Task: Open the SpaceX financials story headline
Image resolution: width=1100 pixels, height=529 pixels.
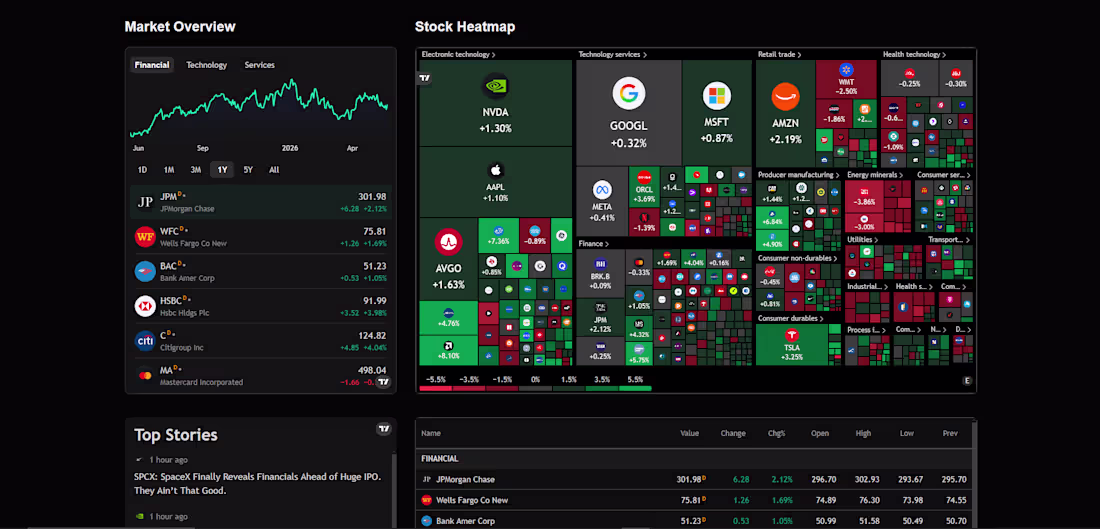Action: tap(257, 483)
